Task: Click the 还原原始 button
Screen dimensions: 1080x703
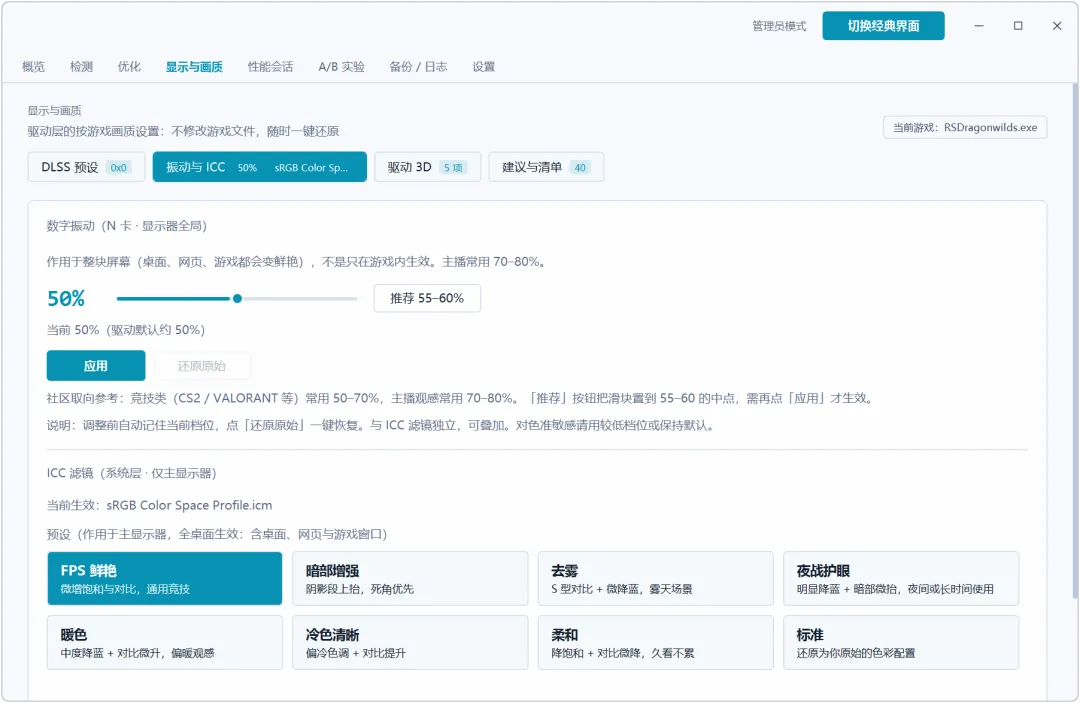Action: coord(202,366)
